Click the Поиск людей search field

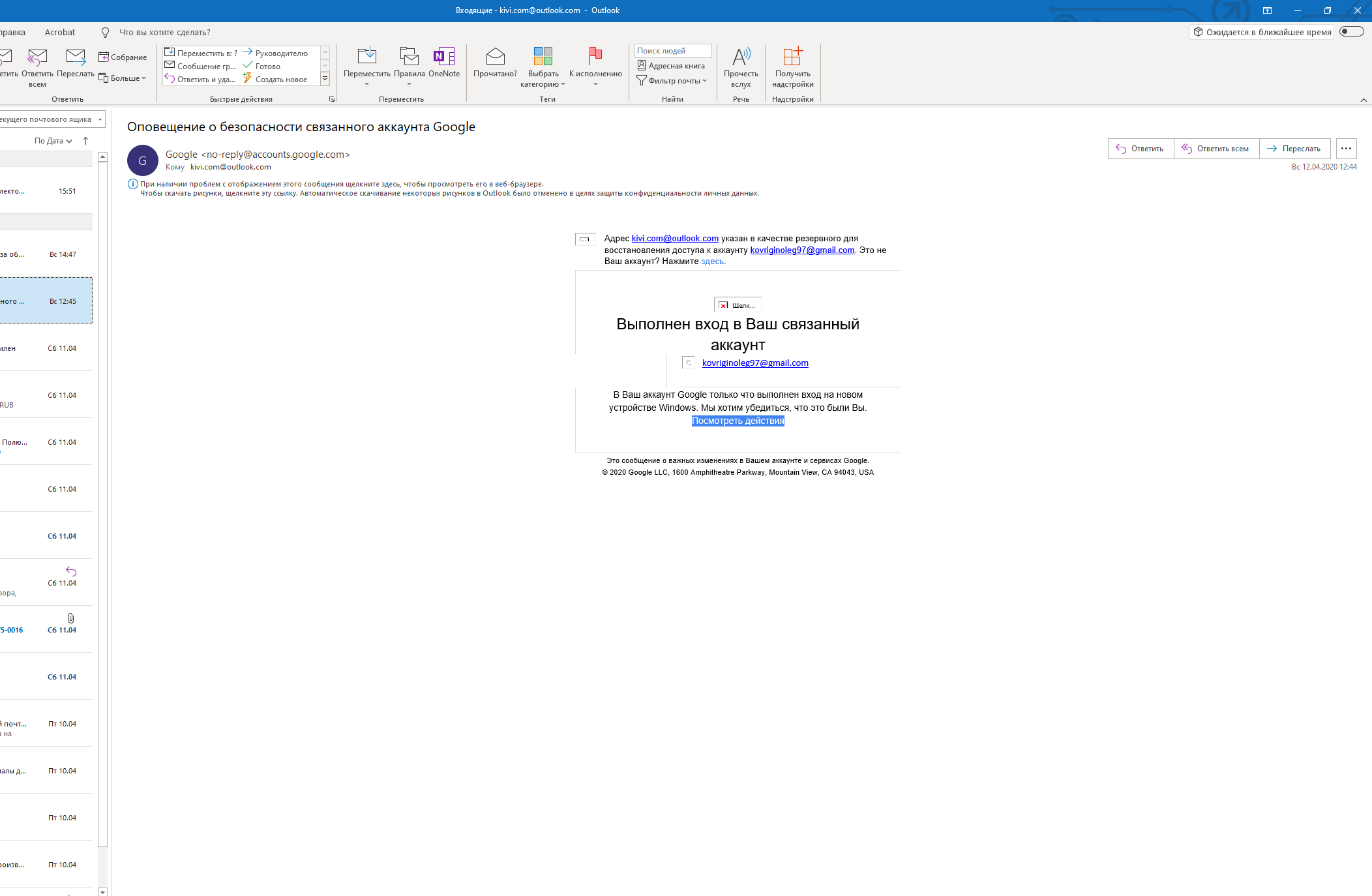click(673, 51)
